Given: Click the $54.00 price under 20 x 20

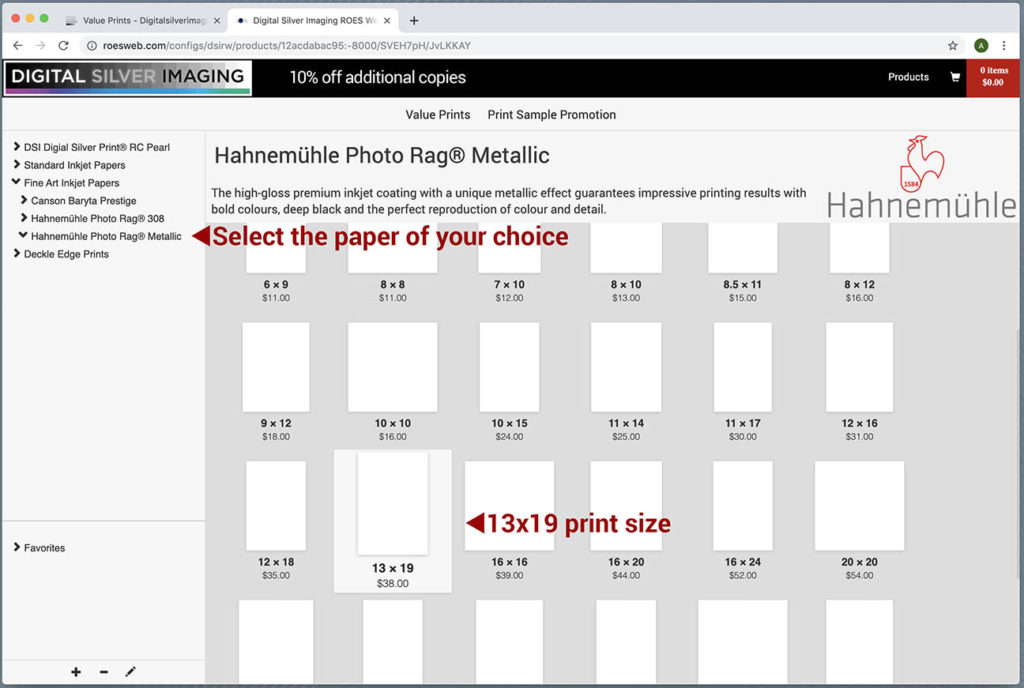Looking at the screenshot, I should pos(859,576).
